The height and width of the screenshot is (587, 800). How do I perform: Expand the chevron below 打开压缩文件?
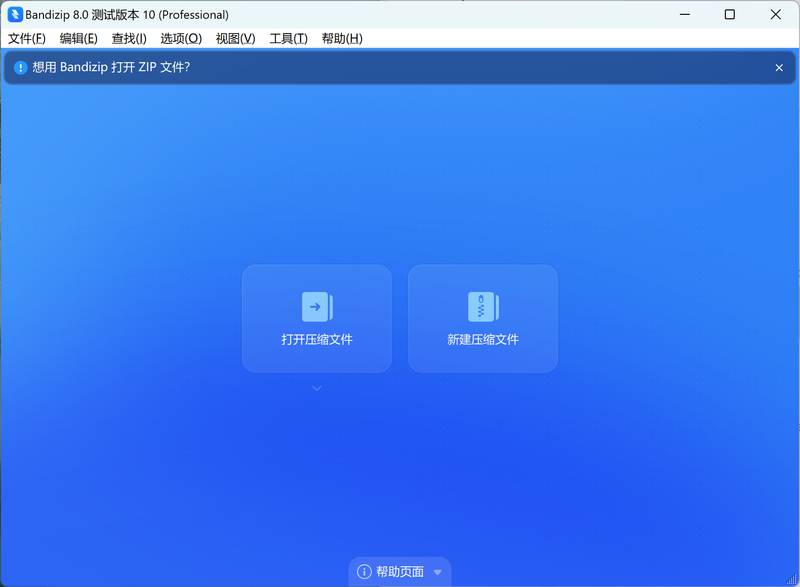pos(317,389)
